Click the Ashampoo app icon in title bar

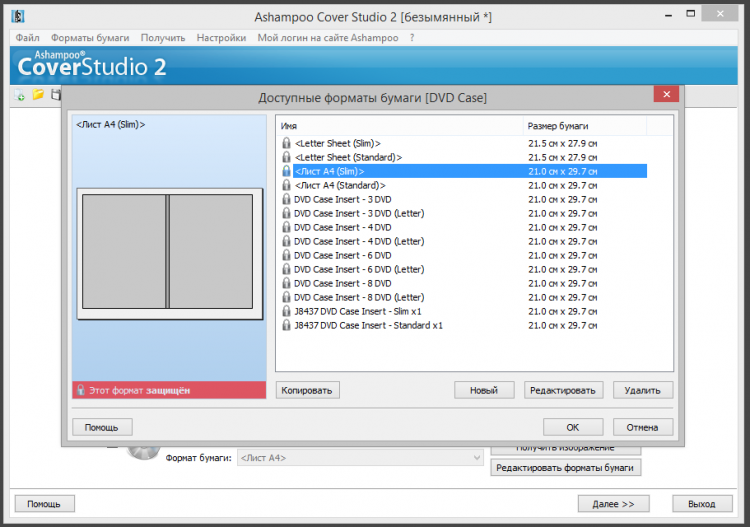point(18,16)
